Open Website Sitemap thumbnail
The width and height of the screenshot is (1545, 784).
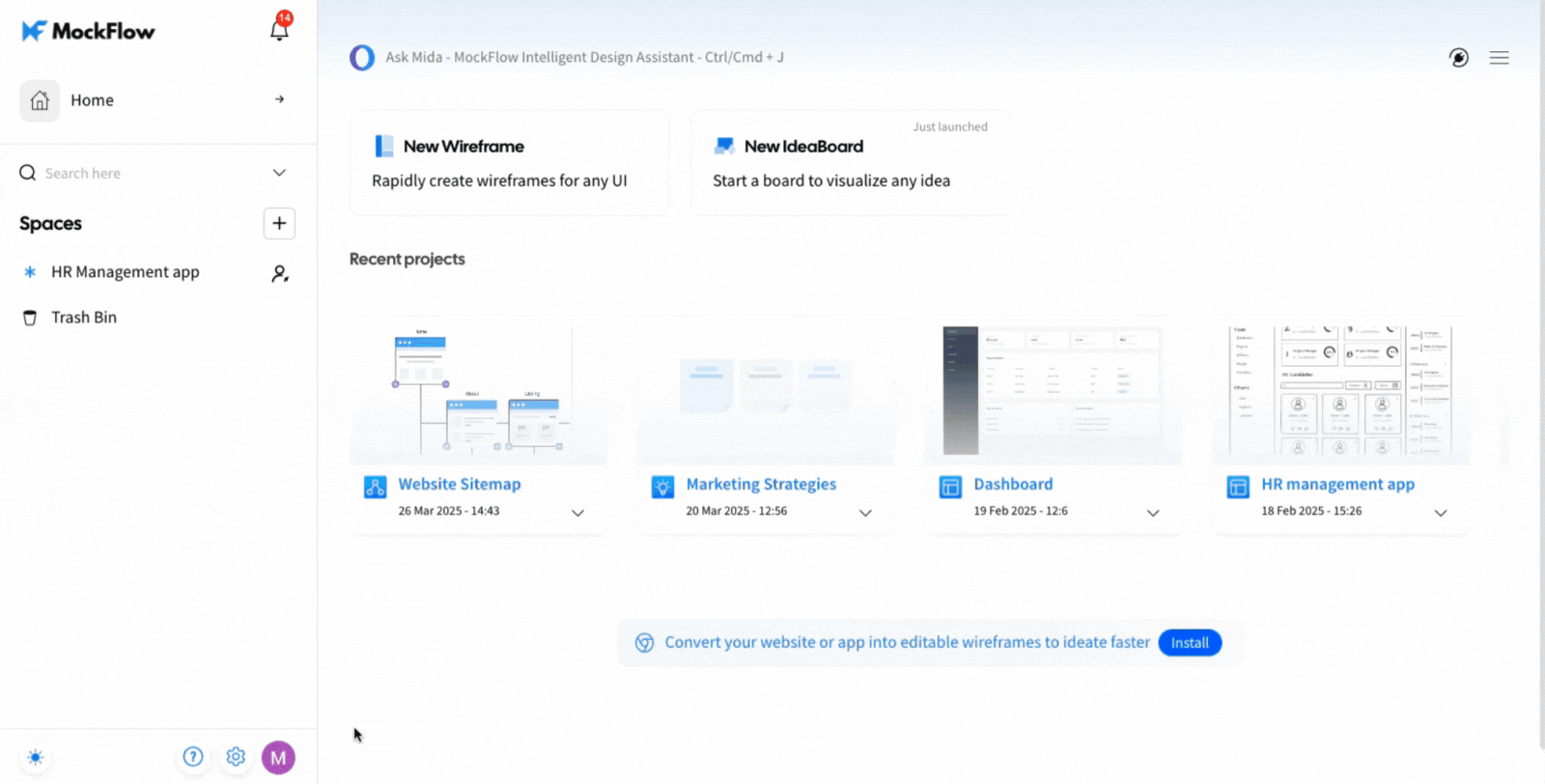tap(479, 390)
